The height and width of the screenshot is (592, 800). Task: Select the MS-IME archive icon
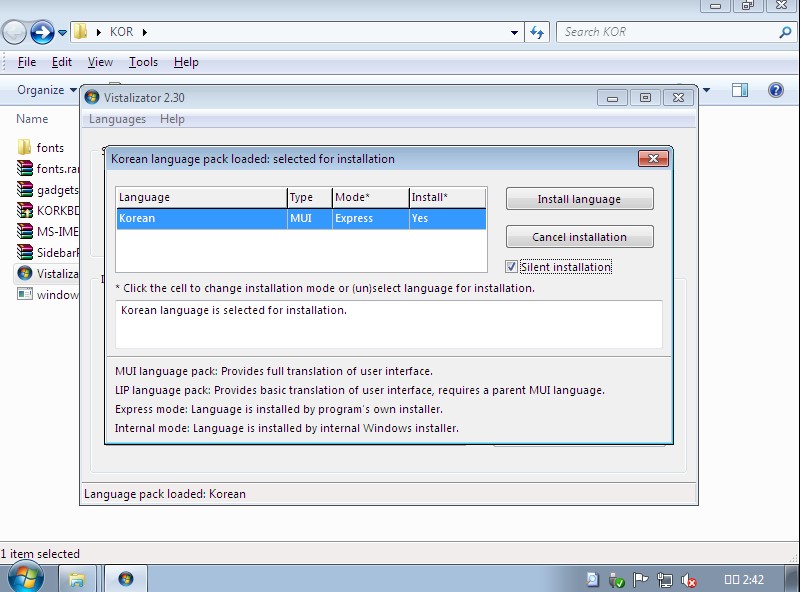(x=24, y=231)
